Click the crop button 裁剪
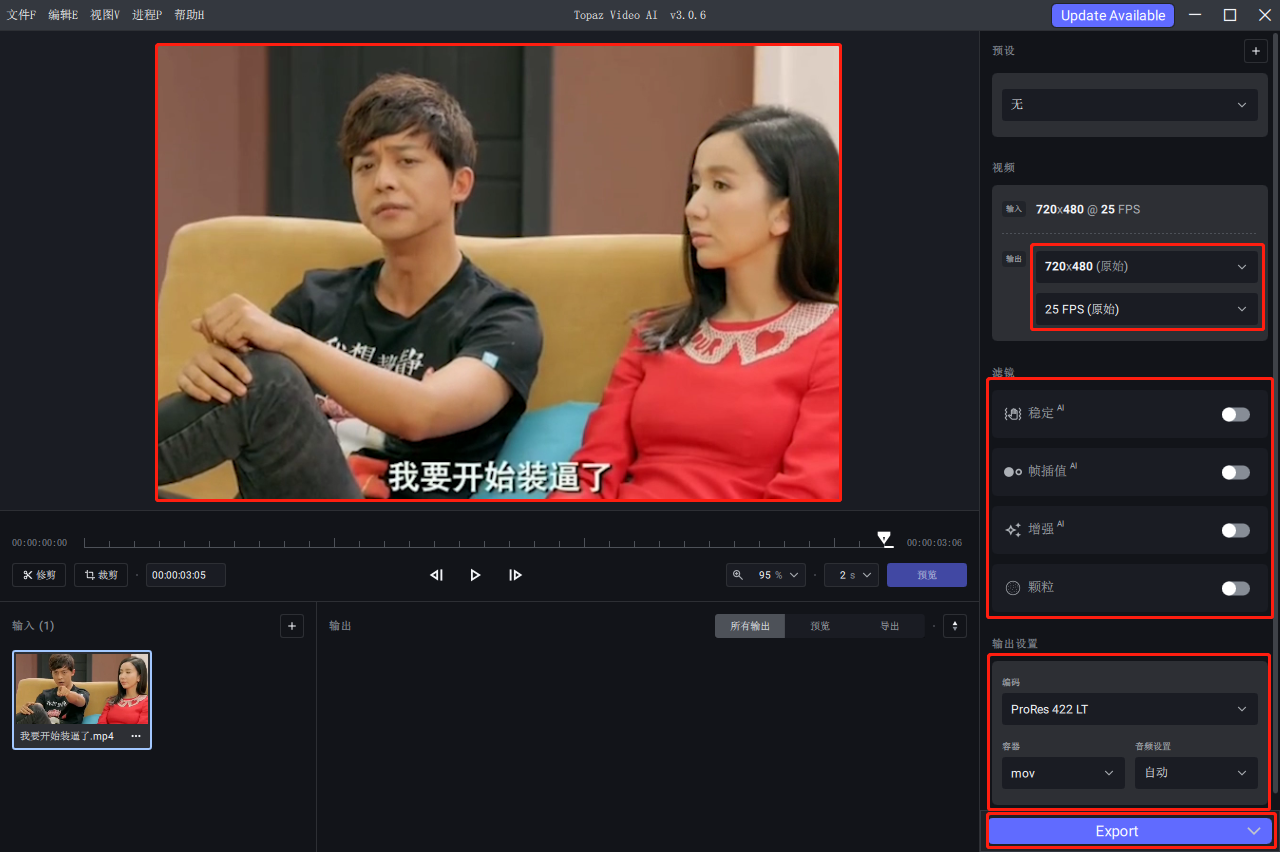This screenshot has height=852, width=1280. pyautogui.click(x=101, y=575)
